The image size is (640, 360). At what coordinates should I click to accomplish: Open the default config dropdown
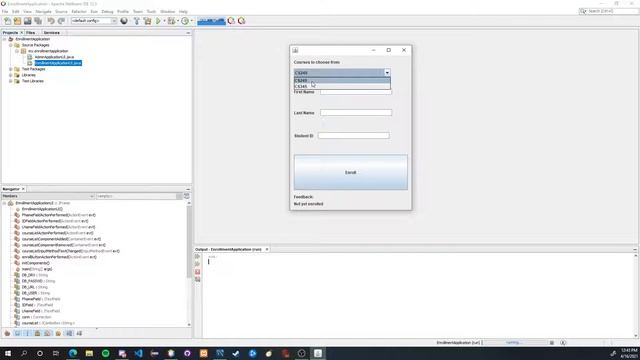pos(94,21)
